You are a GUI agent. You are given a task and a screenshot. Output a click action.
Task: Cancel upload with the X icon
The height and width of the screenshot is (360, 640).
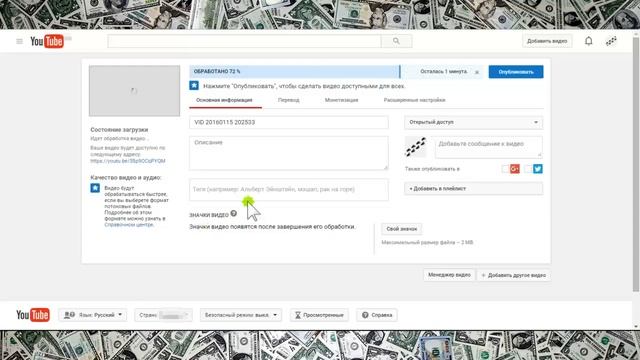[x=477, y=72]
